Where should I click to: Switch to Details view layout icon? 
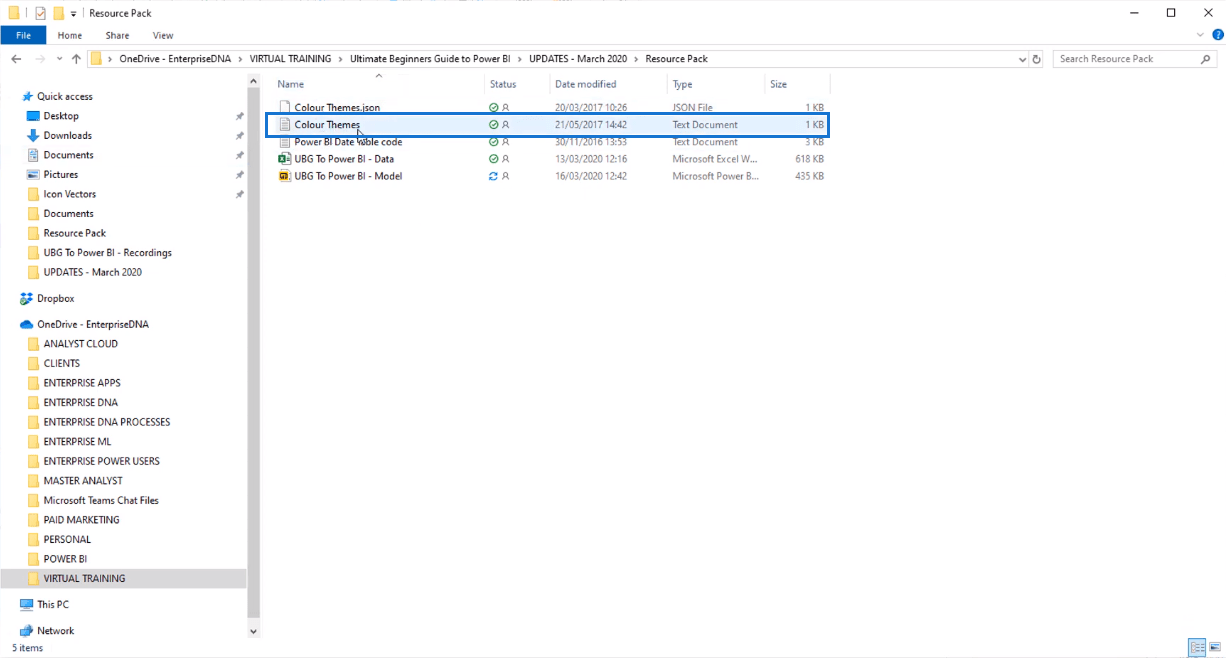pyautogui.click(x=1197, y=648)
